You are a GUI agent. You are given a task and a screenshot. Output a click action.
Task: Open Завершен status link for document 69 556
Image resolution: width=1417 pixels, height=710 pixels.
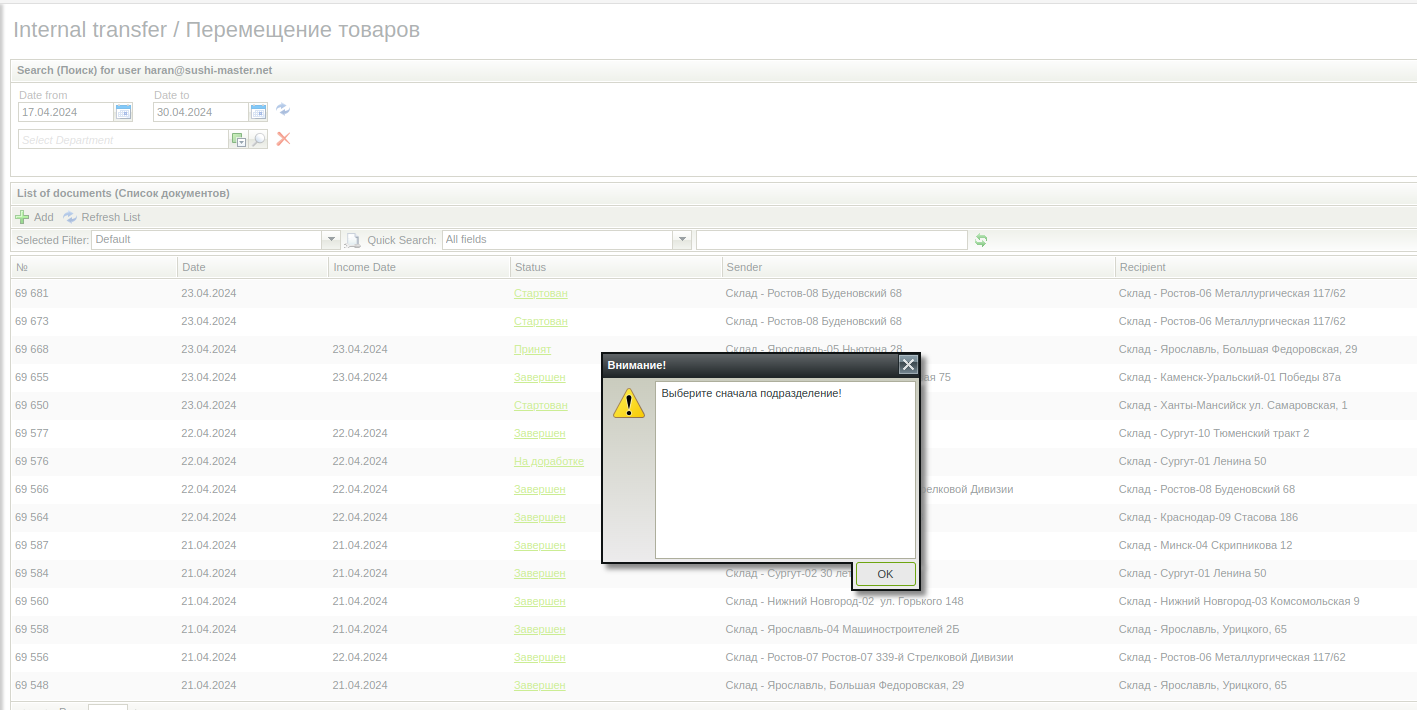[539, 657]
